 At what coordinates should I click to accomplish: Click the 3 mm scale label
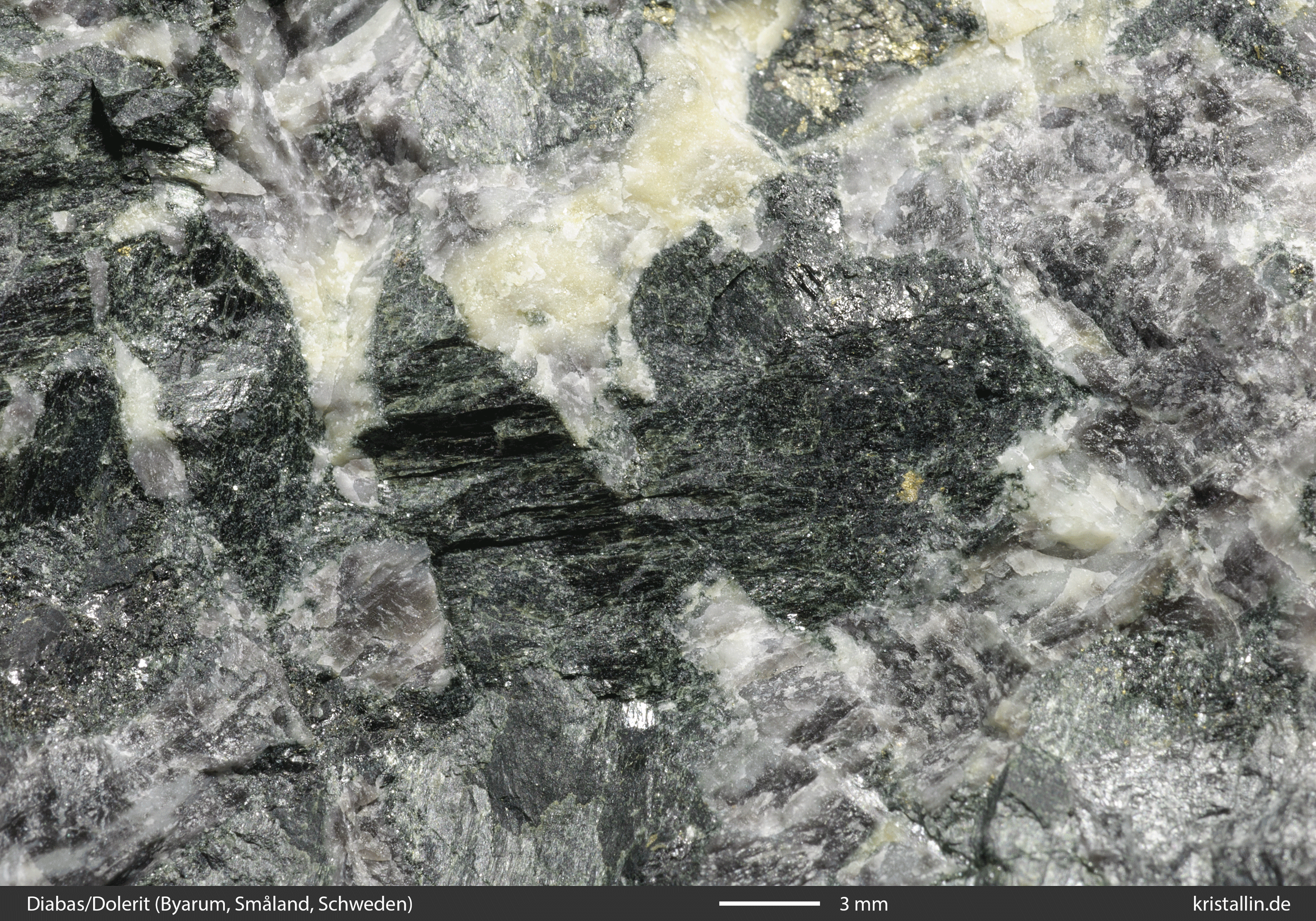pyautogui.click(x=863, y=904)
